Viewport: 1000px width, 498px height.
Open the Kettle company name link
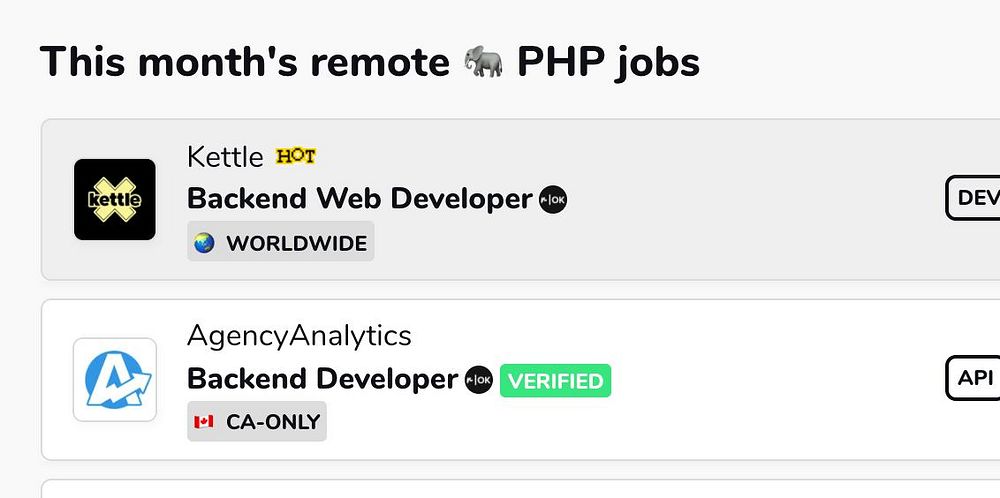(225, 157)
